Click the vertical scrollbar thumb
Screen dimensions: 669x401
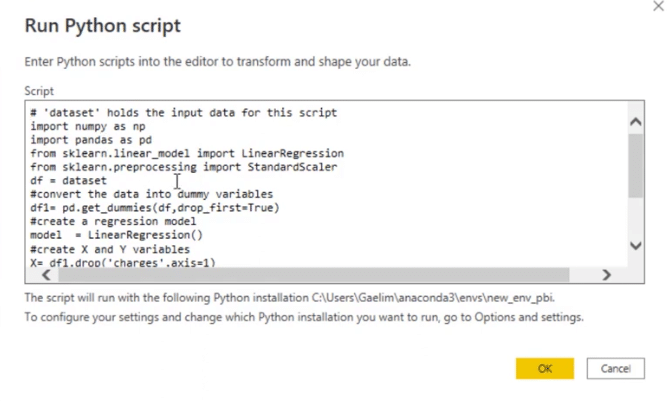(x=636, y=166)
